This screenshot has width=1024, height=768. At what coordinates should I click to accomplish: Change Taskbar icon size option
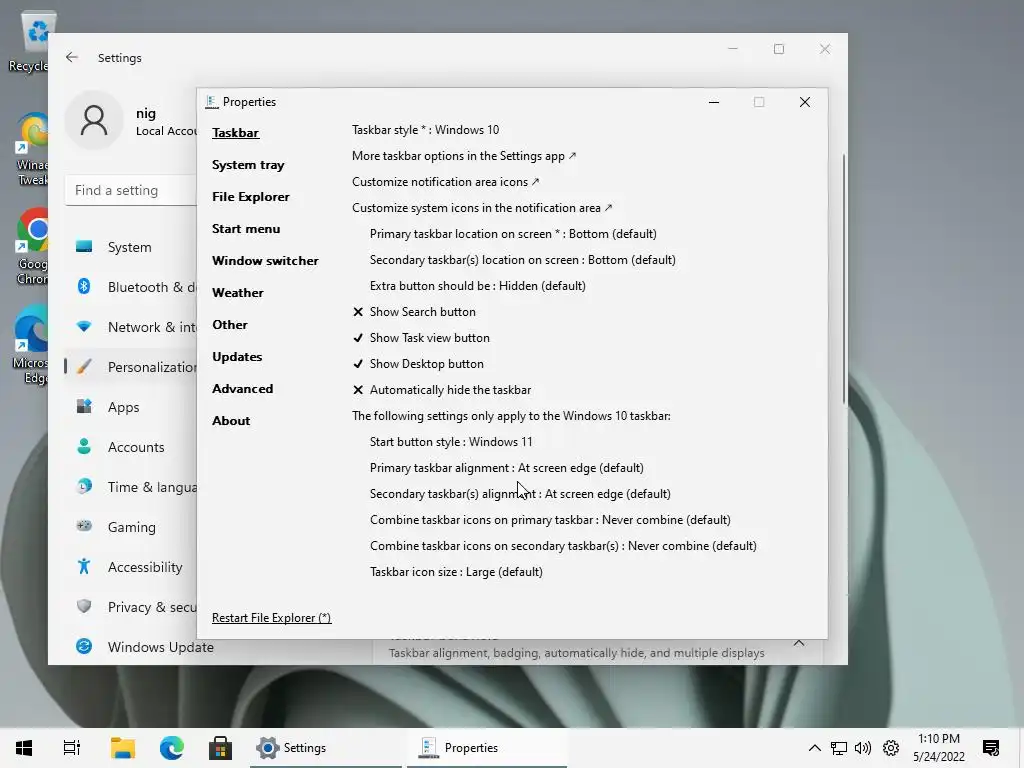(456, 571)
